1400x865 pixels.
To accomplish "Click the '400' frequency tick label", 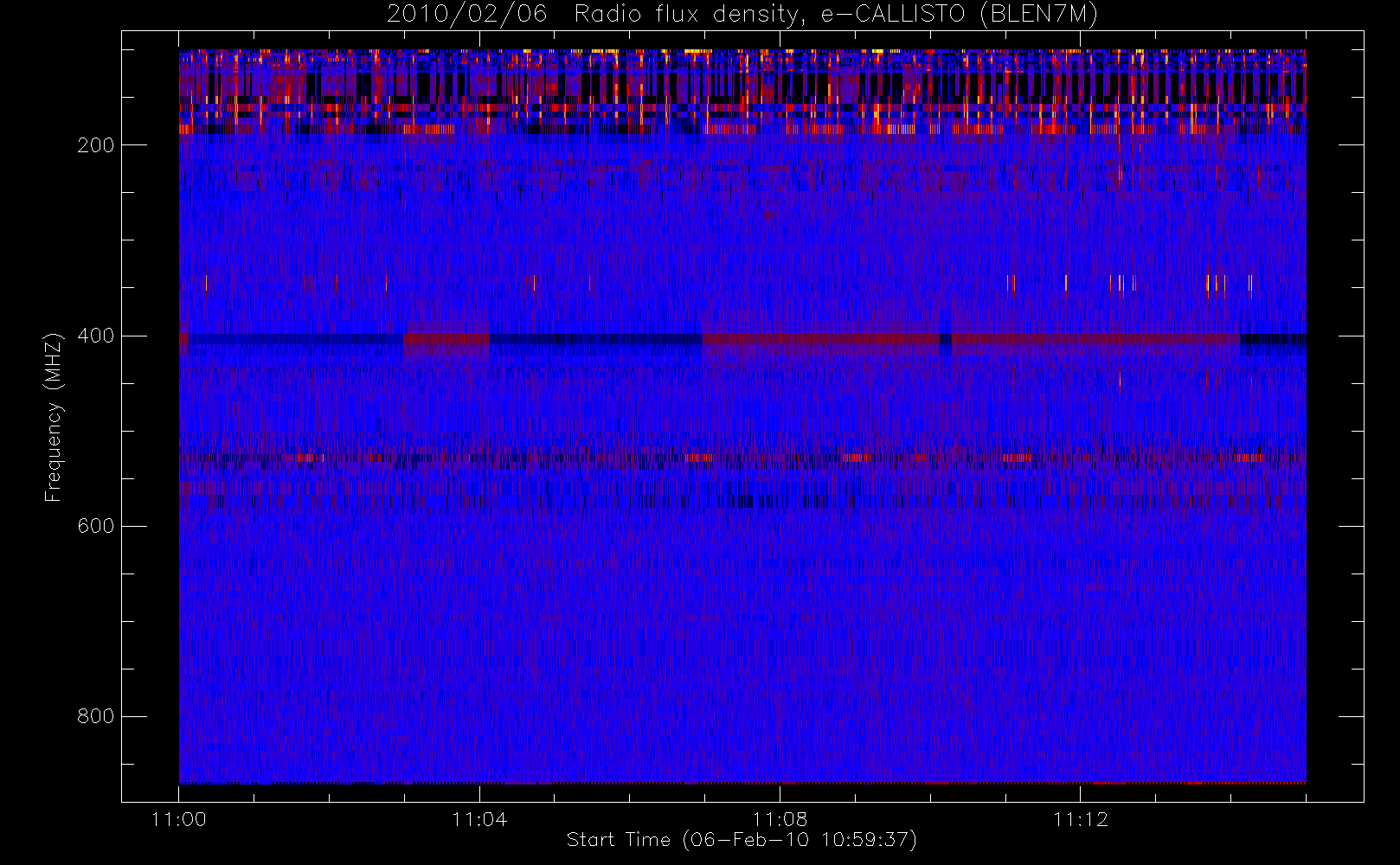I will point(96,336).
